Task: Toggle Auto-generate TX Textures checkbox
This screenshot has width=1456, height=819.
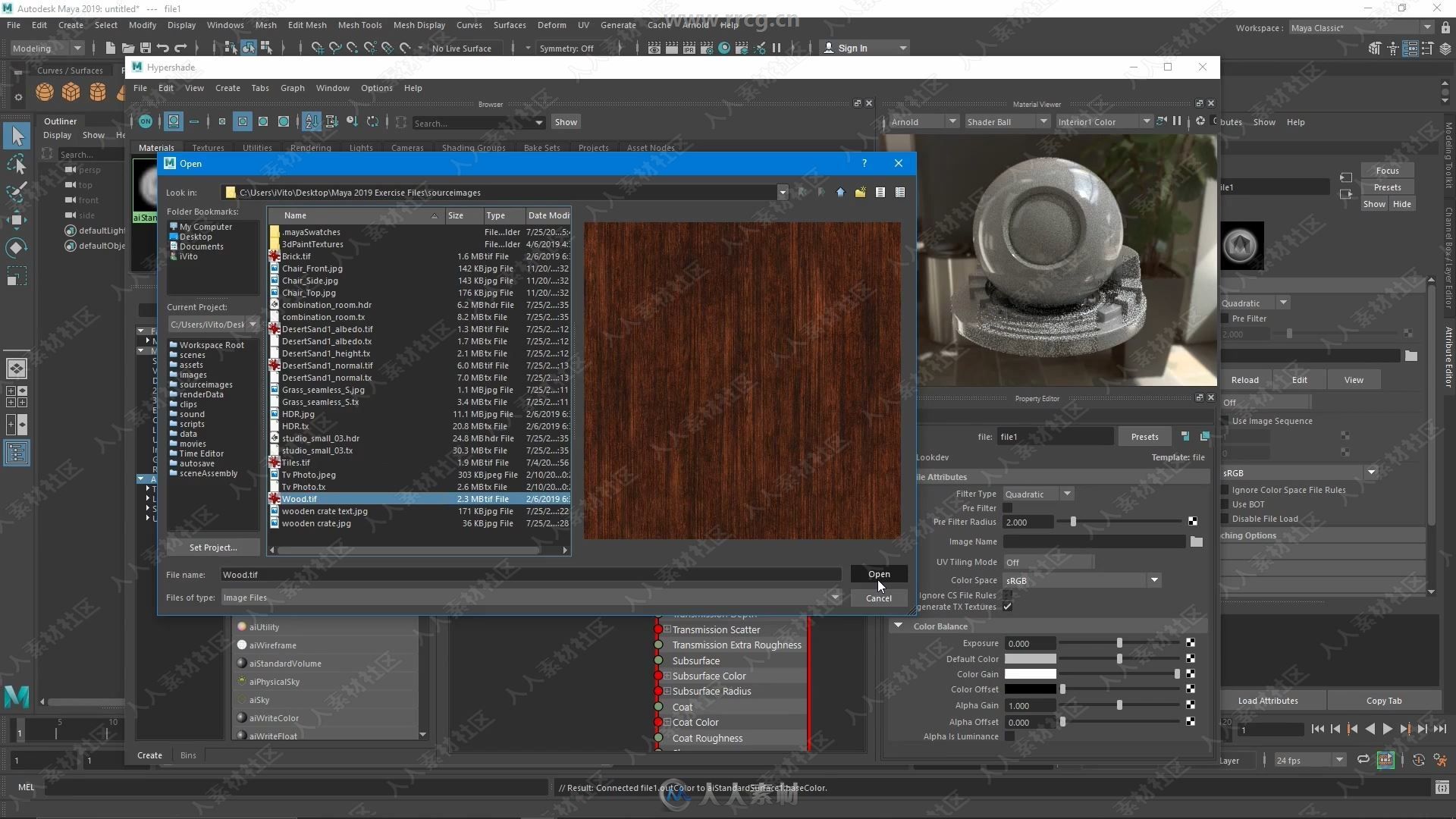Action: (x=1008, y=607)
